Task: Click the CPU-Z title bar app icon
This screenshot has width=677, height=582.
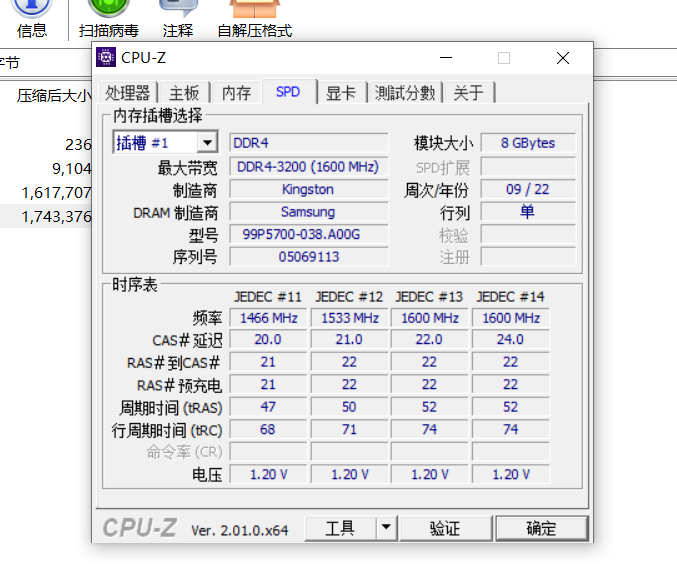Action: tap(106, 57)
